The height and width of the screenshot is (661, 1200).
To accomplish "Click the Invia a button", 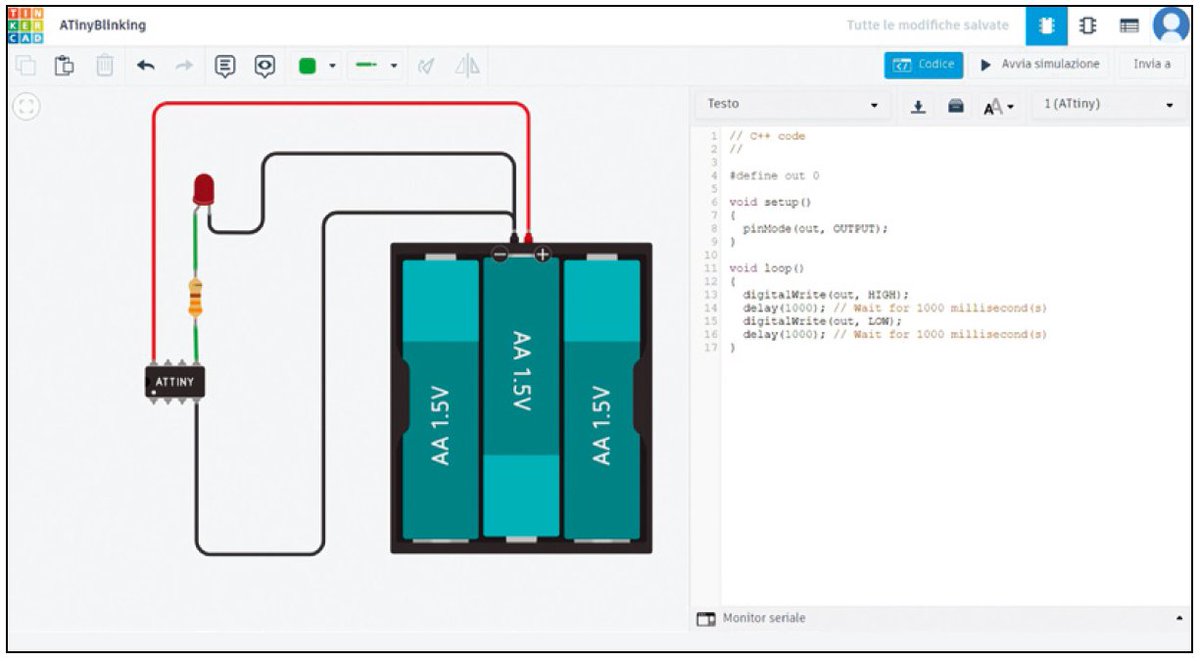I will tap(1151, 65).
